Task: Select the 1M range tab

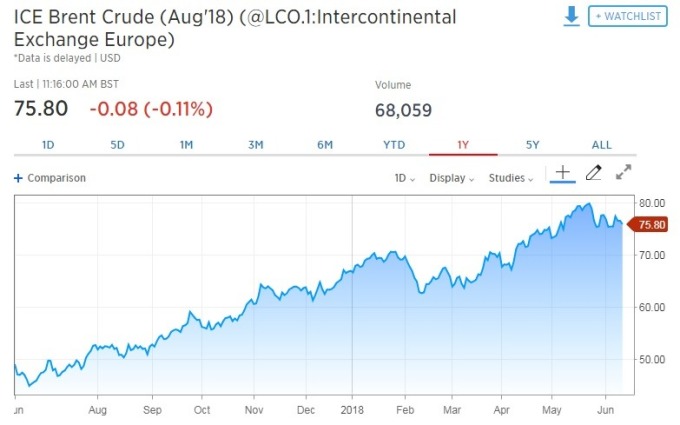Action: [x=186, y=145]
